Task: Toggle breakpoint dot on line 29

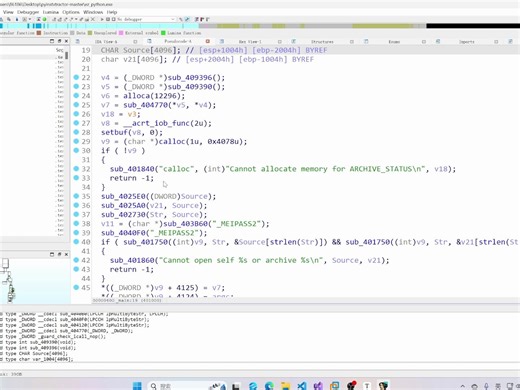Action: pyautogui.click(x=76, y=141)
